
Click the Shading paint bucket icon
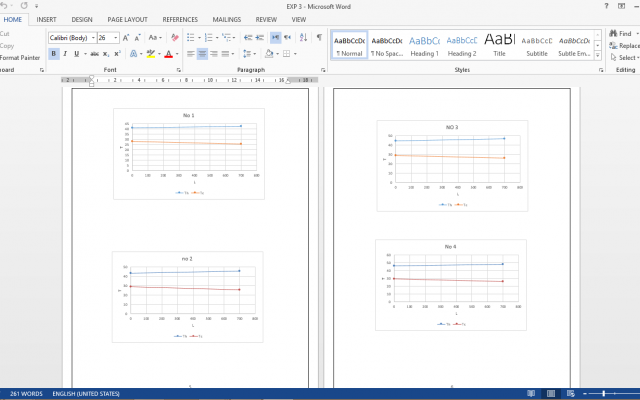269,54
